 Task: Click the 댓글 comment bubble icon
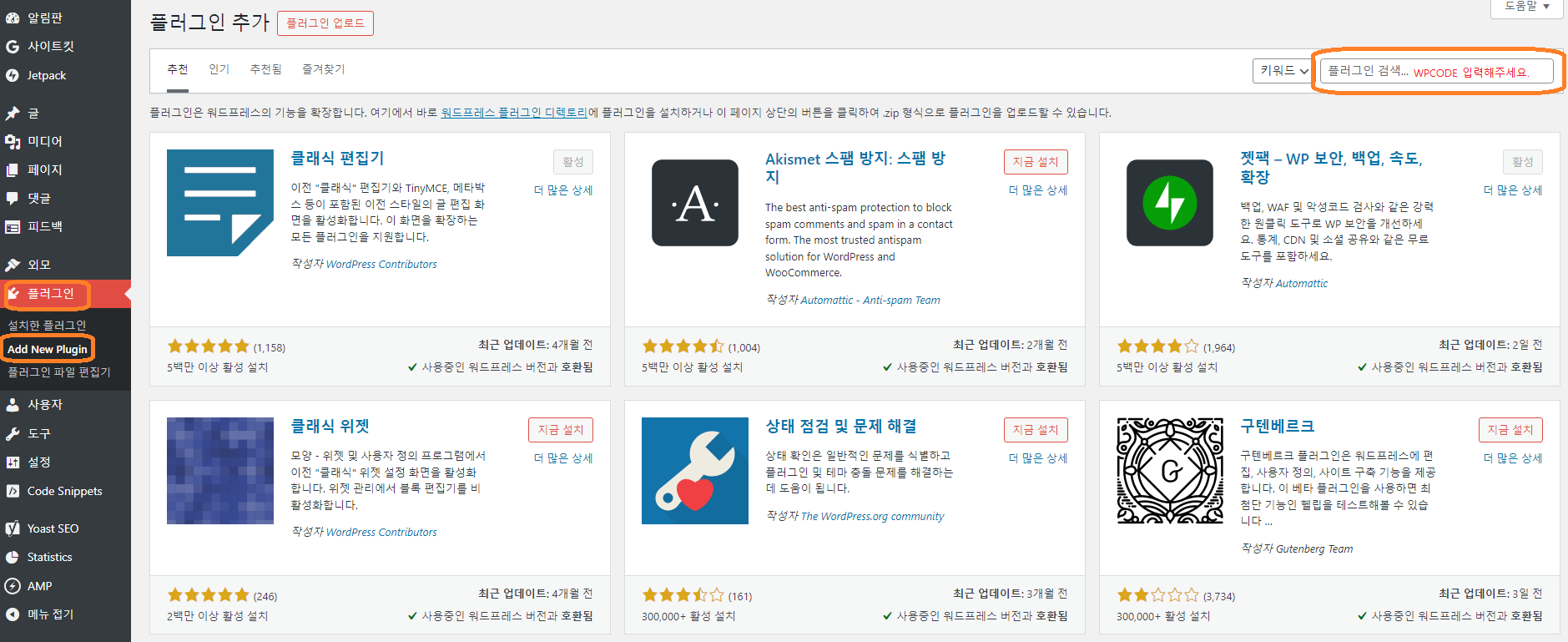(13, 198)
